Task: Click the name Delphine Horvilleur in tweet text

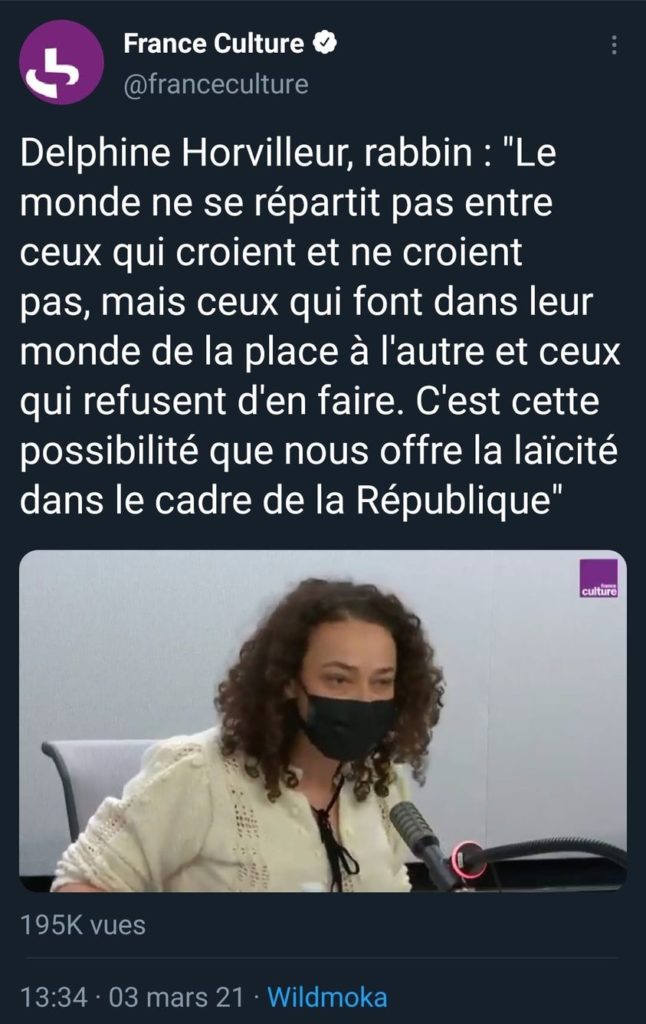Action: 187,153
